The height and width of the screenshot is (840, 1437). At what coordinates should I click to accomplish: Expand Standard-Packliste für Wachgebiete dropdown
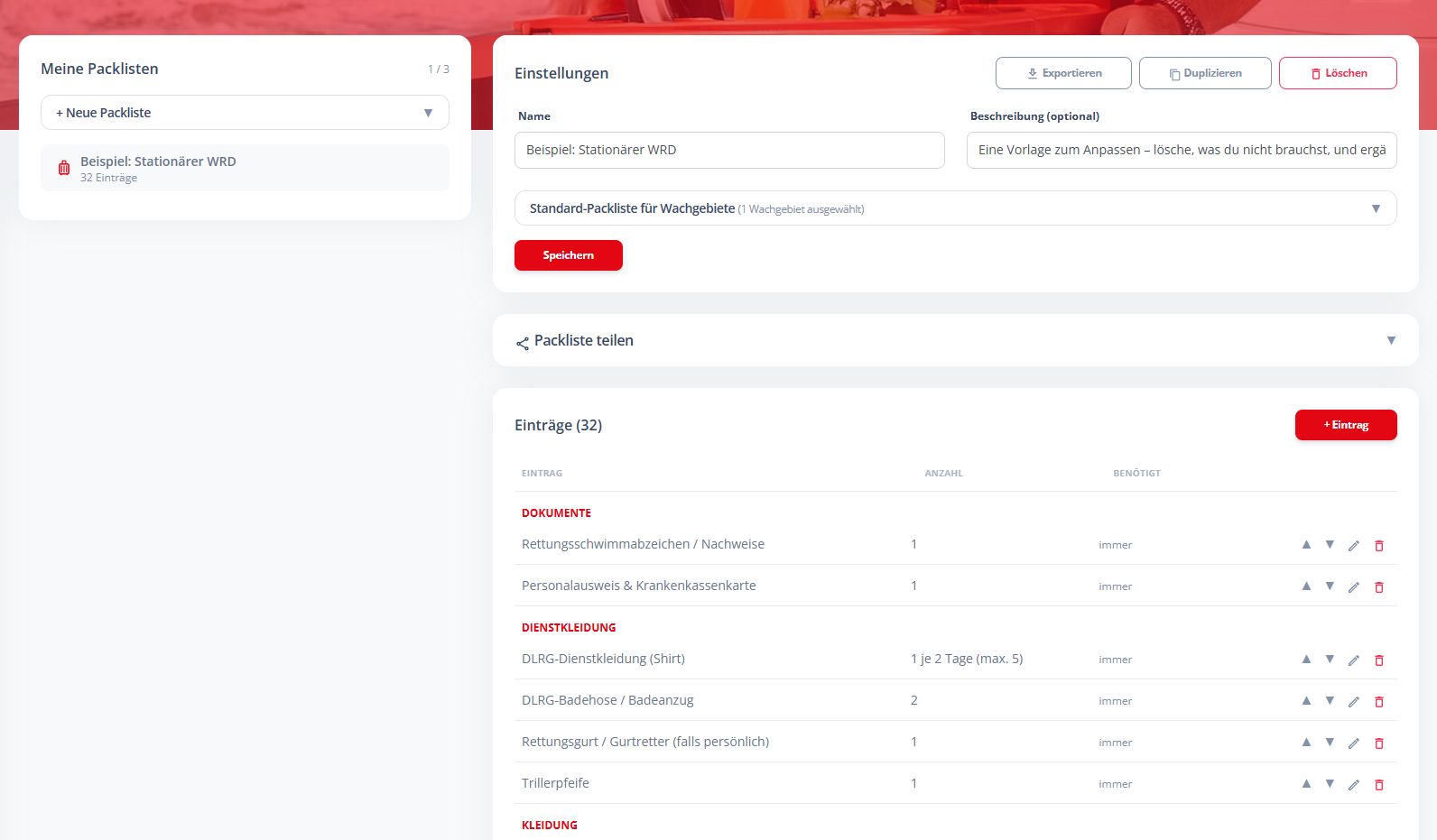[956, 208]
